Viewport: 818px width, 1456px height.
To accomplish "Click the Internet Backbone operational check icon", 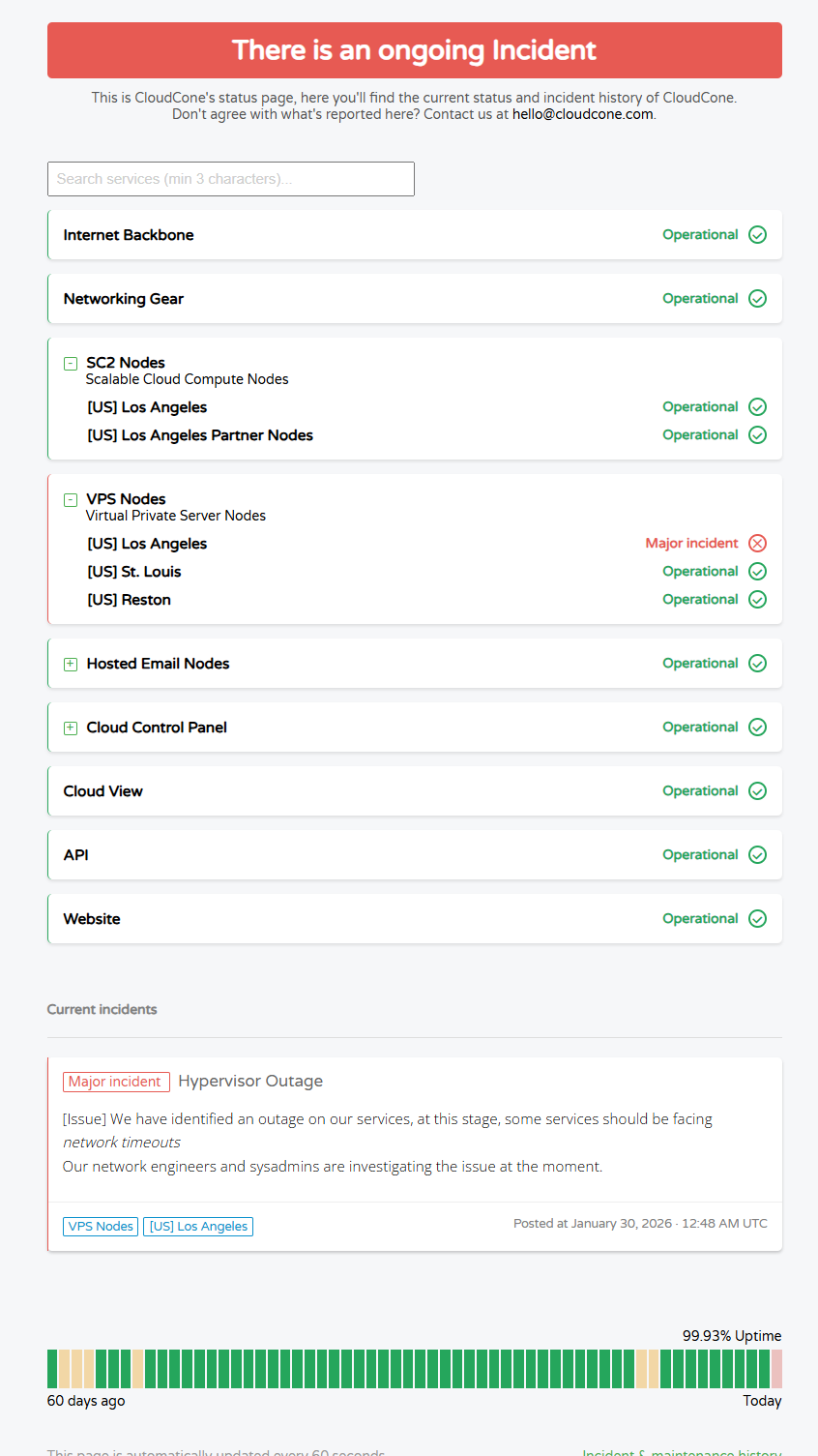I will tap(758, 235).
